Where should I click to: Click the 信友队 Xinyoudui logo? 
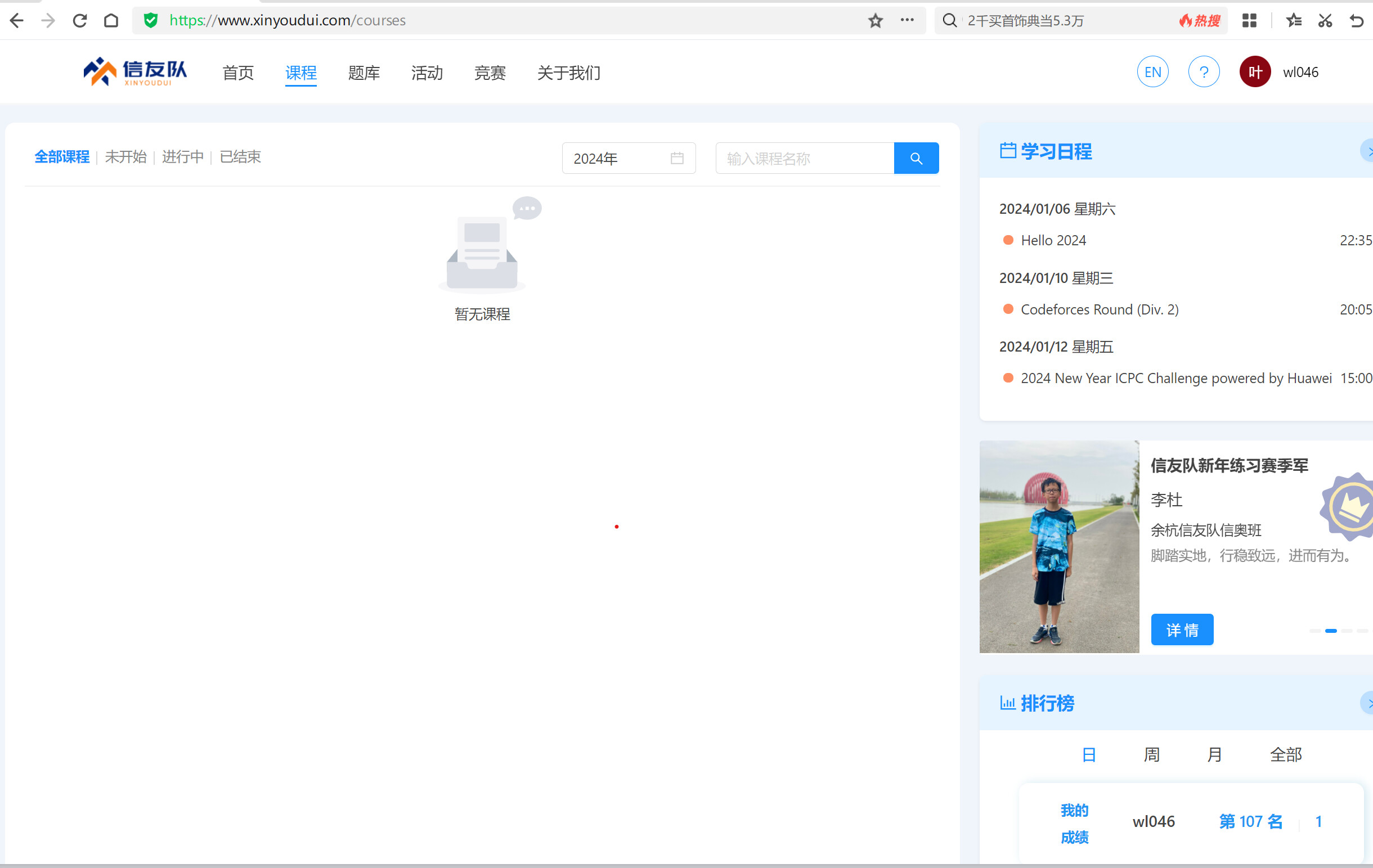click(x=135, y=72)
